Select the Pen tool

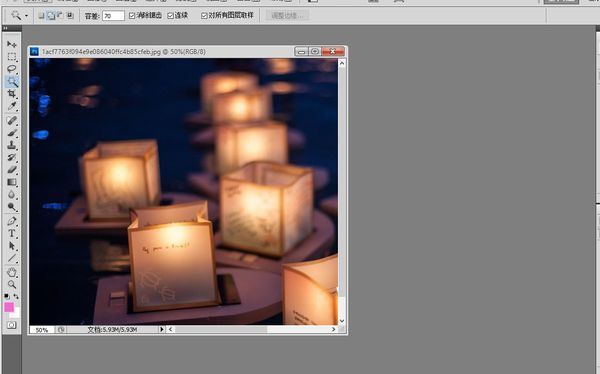[x=11, y=221]
